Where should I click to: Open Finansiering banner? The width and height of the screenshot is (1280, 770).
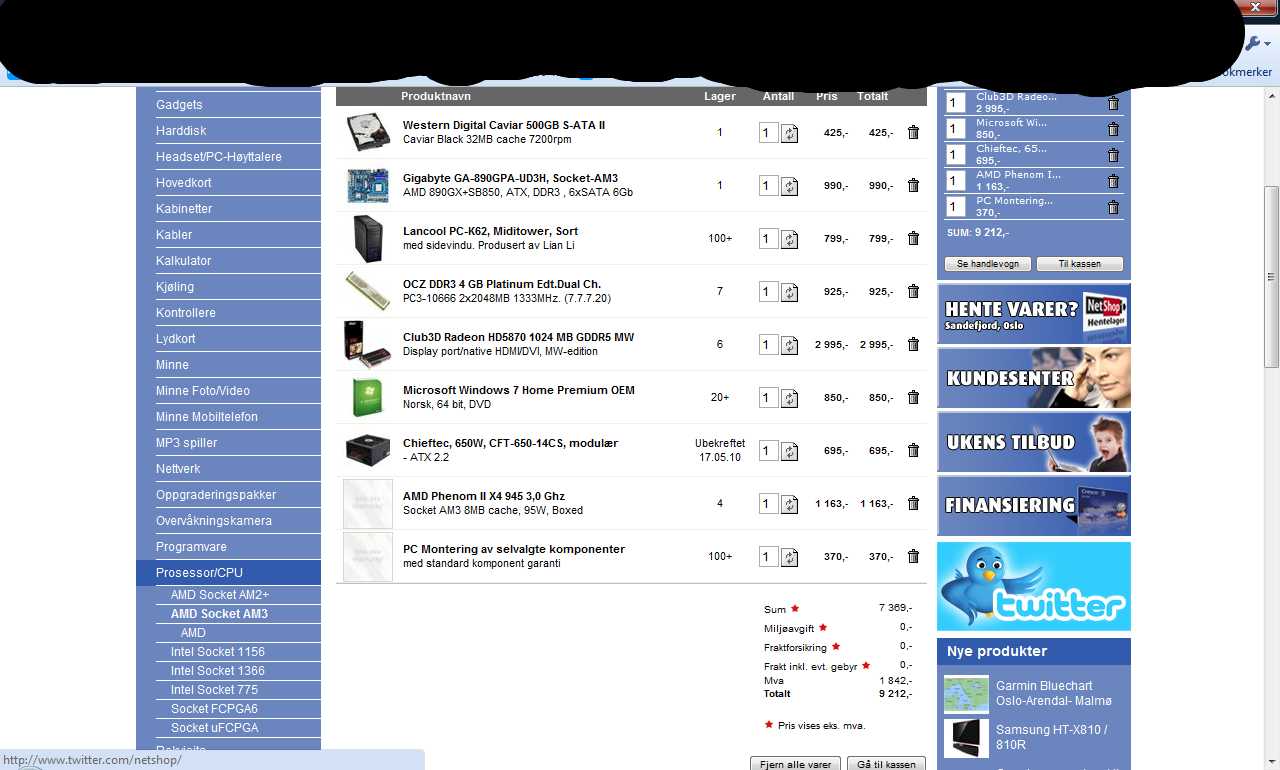point(1034,506)
